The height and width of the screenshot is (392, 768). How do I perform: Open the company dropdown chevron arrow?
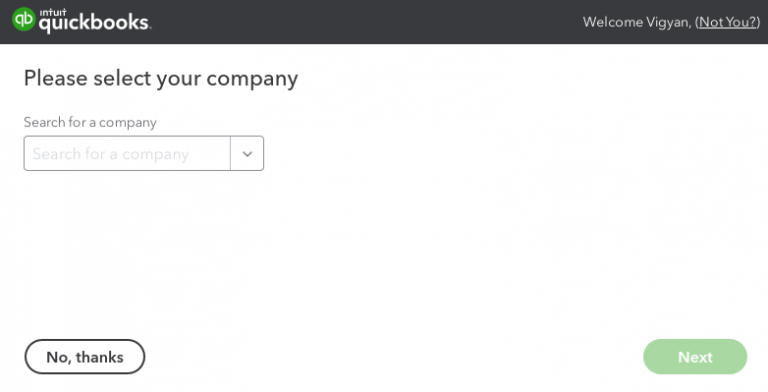click(x=247, y=154)
